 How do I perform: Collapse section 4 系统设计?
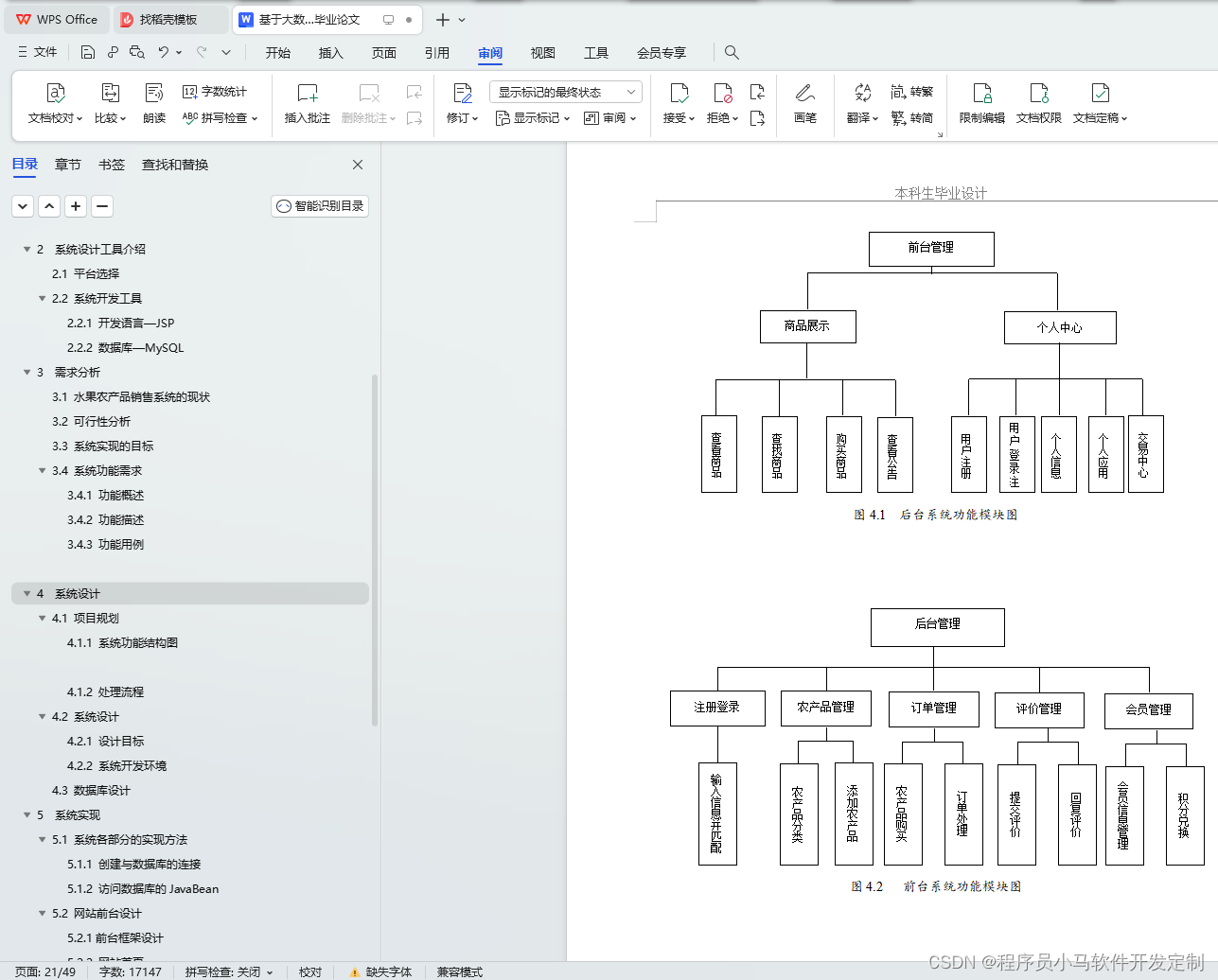coord(26,593)
